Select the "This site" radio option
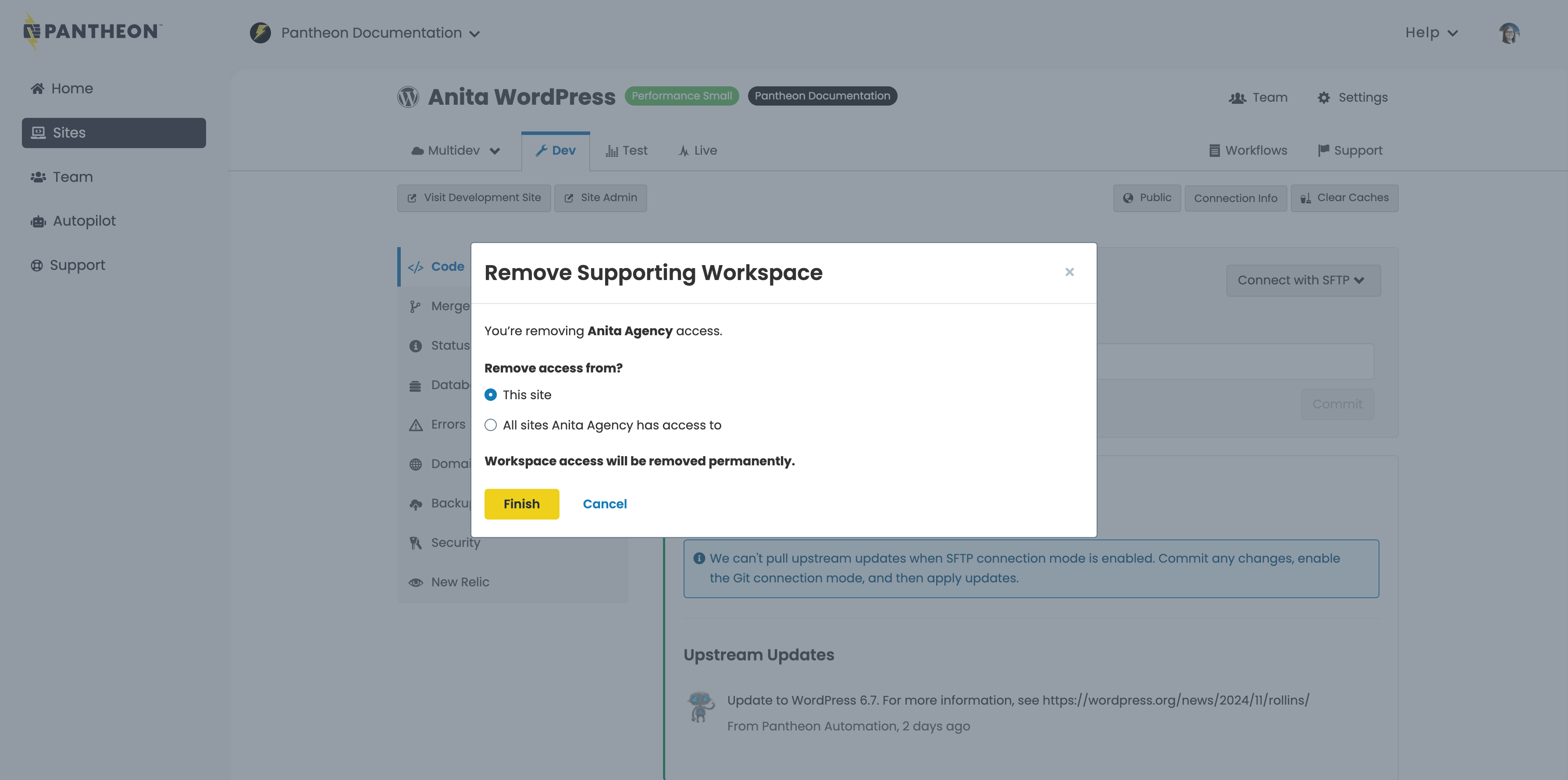This screenshot has height=780, width=1568. point(491,395)
